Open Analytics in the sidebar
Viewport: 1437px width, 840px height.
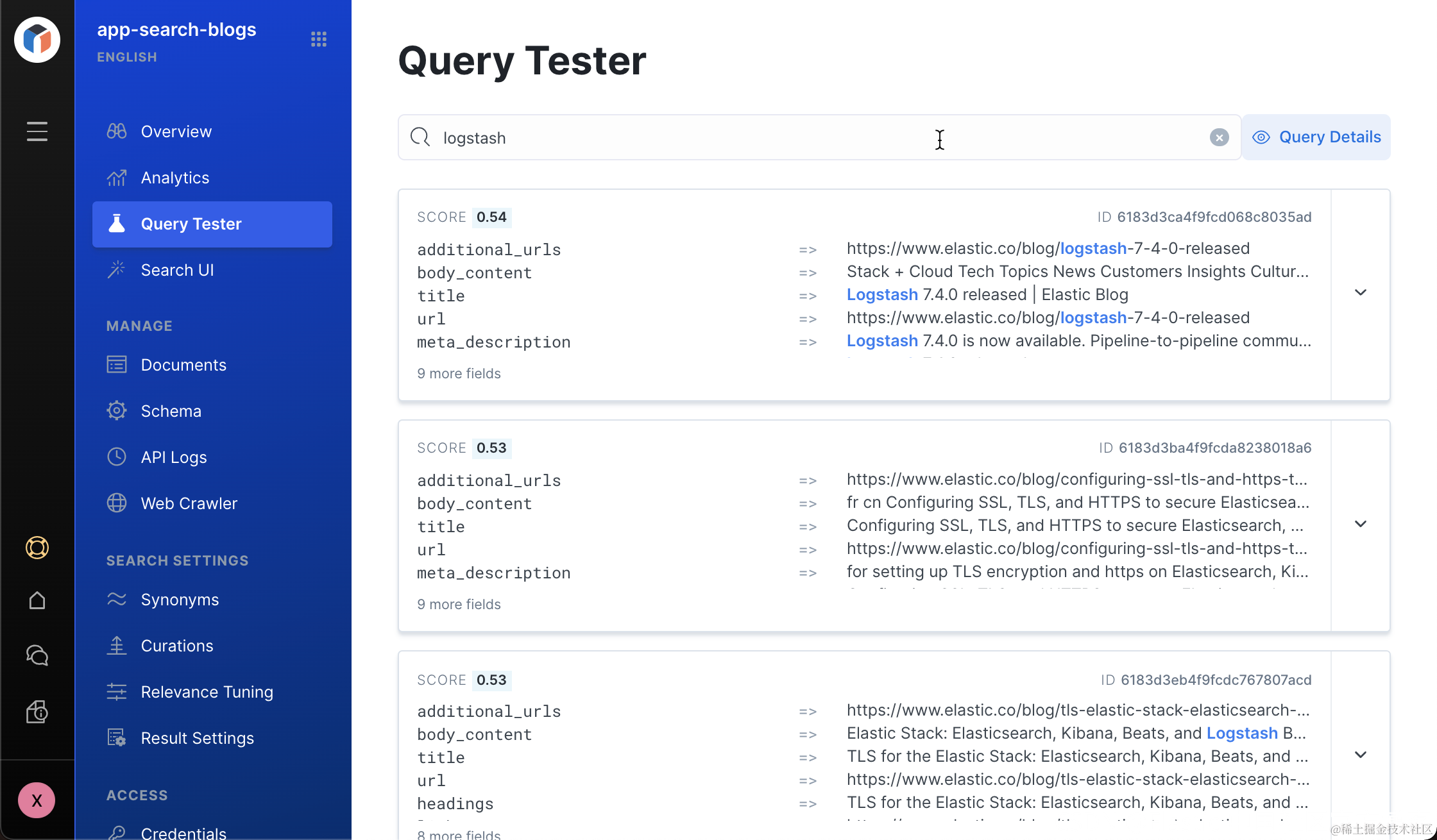click(174, 178)
